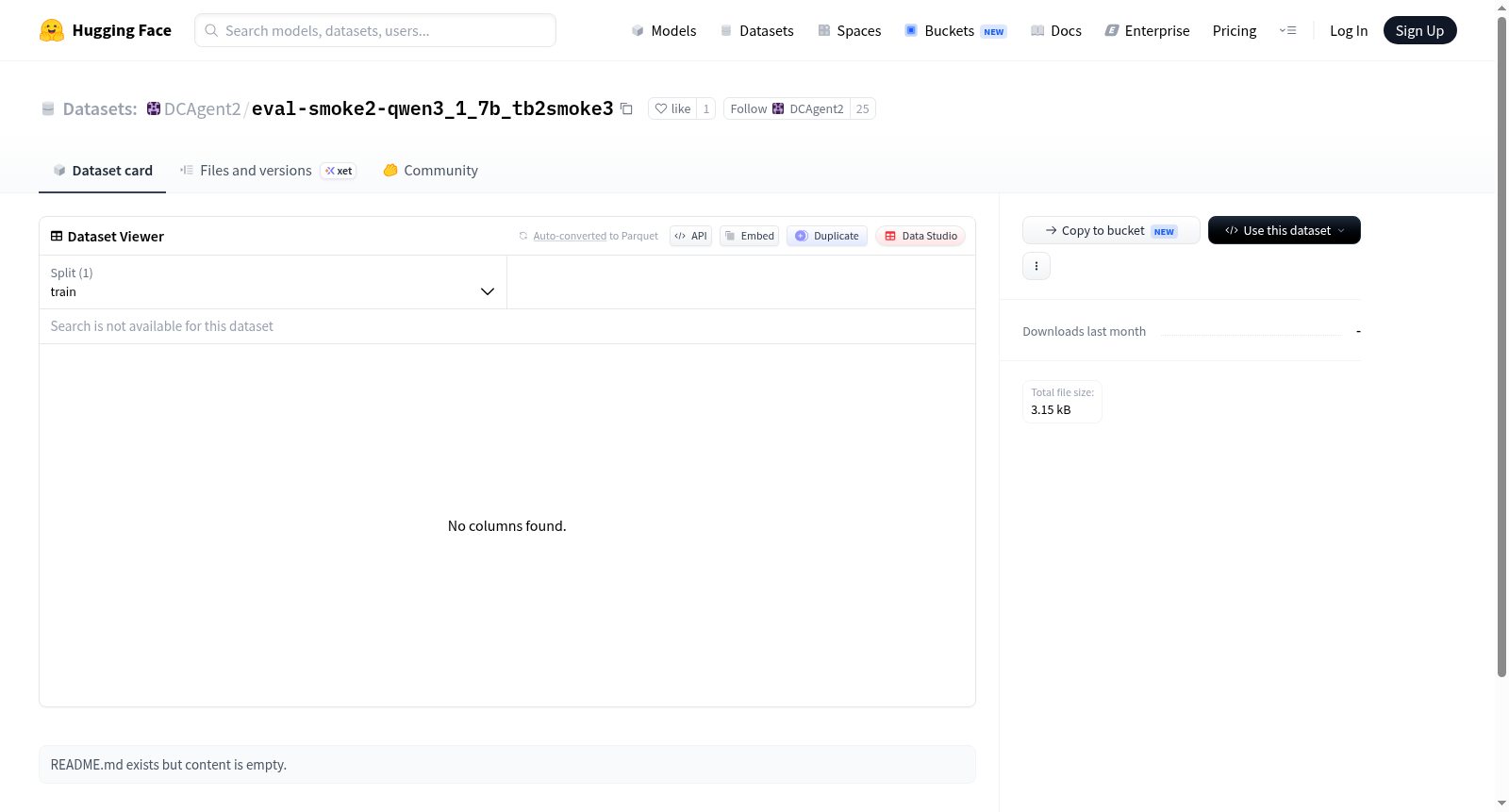Open the more options vertical dots button
This screenshot has height=812, width=1509.
pos(1036,266)
